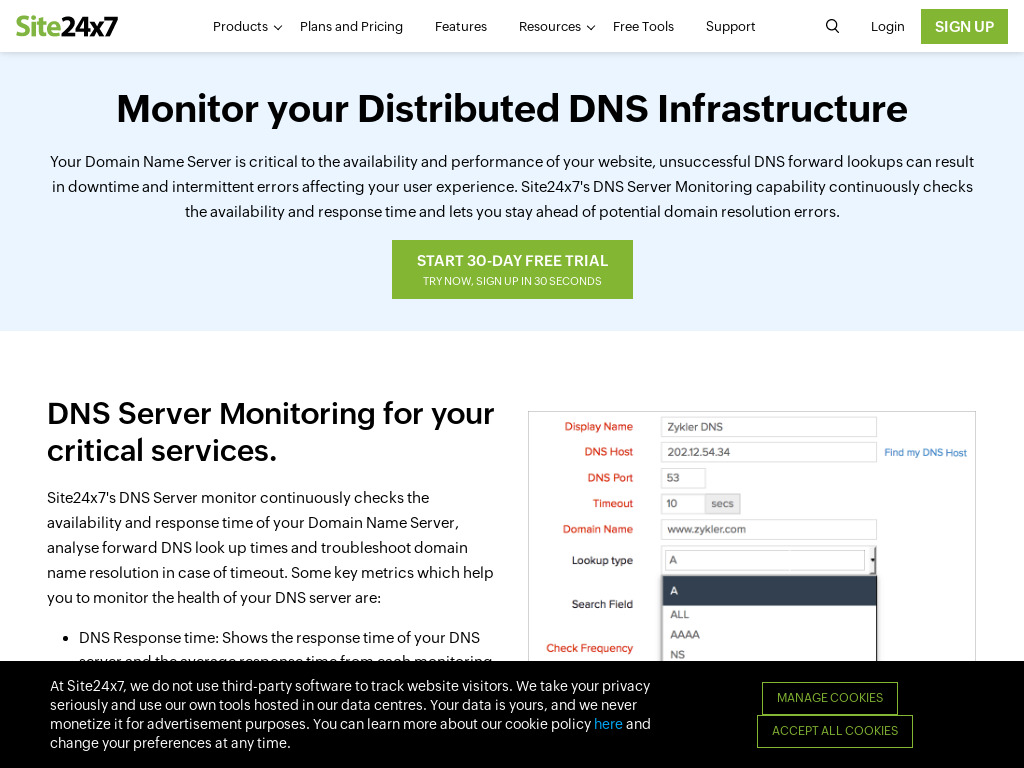Start the 30-day free trial
The width and height of the screenshot is (1024, 768).
coord(512,269)
